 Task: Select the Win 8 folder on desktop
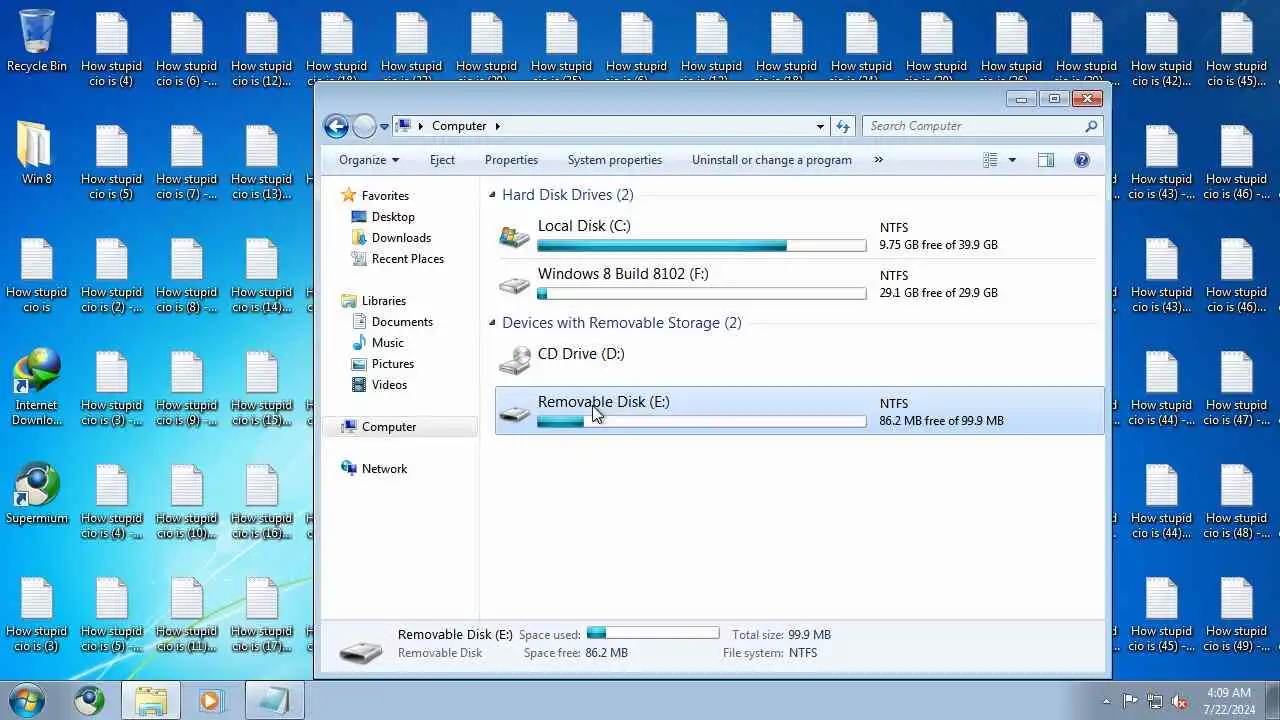coord(36,154)
